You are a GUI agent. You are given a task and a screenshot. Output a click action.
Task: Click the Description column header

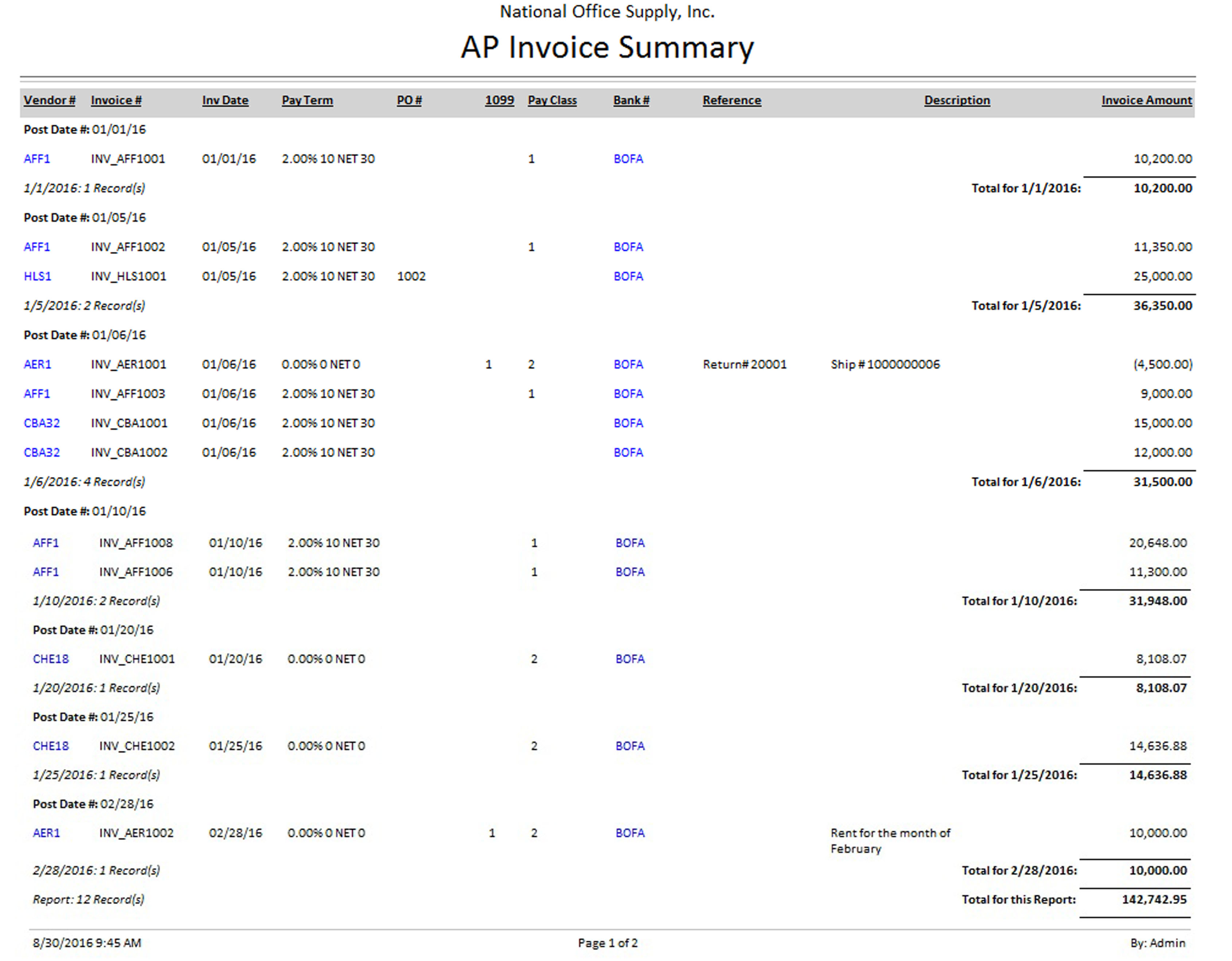[957, 100]
